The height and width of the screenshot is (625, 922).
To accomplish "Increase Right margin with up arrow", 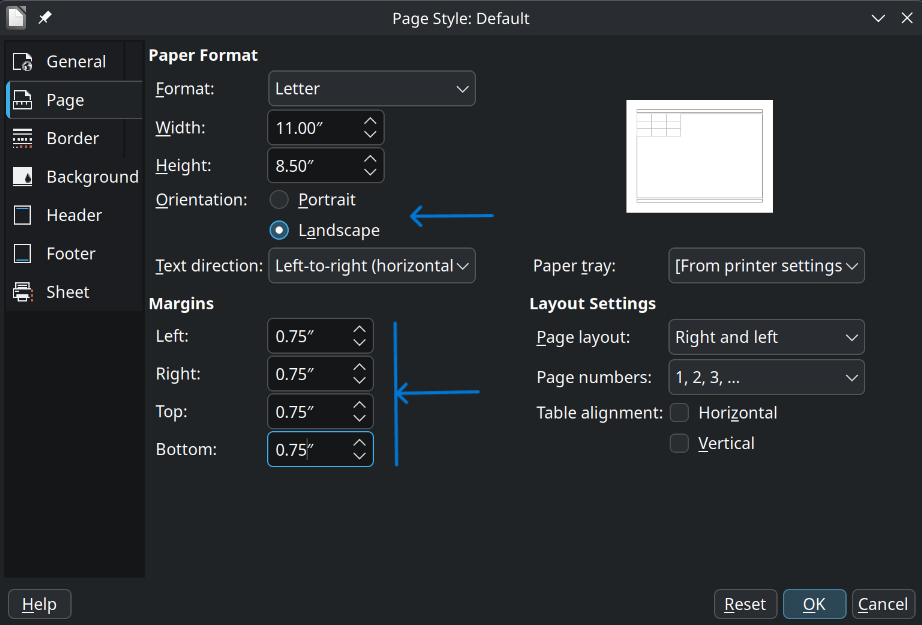I will click(x=359, y=367).
